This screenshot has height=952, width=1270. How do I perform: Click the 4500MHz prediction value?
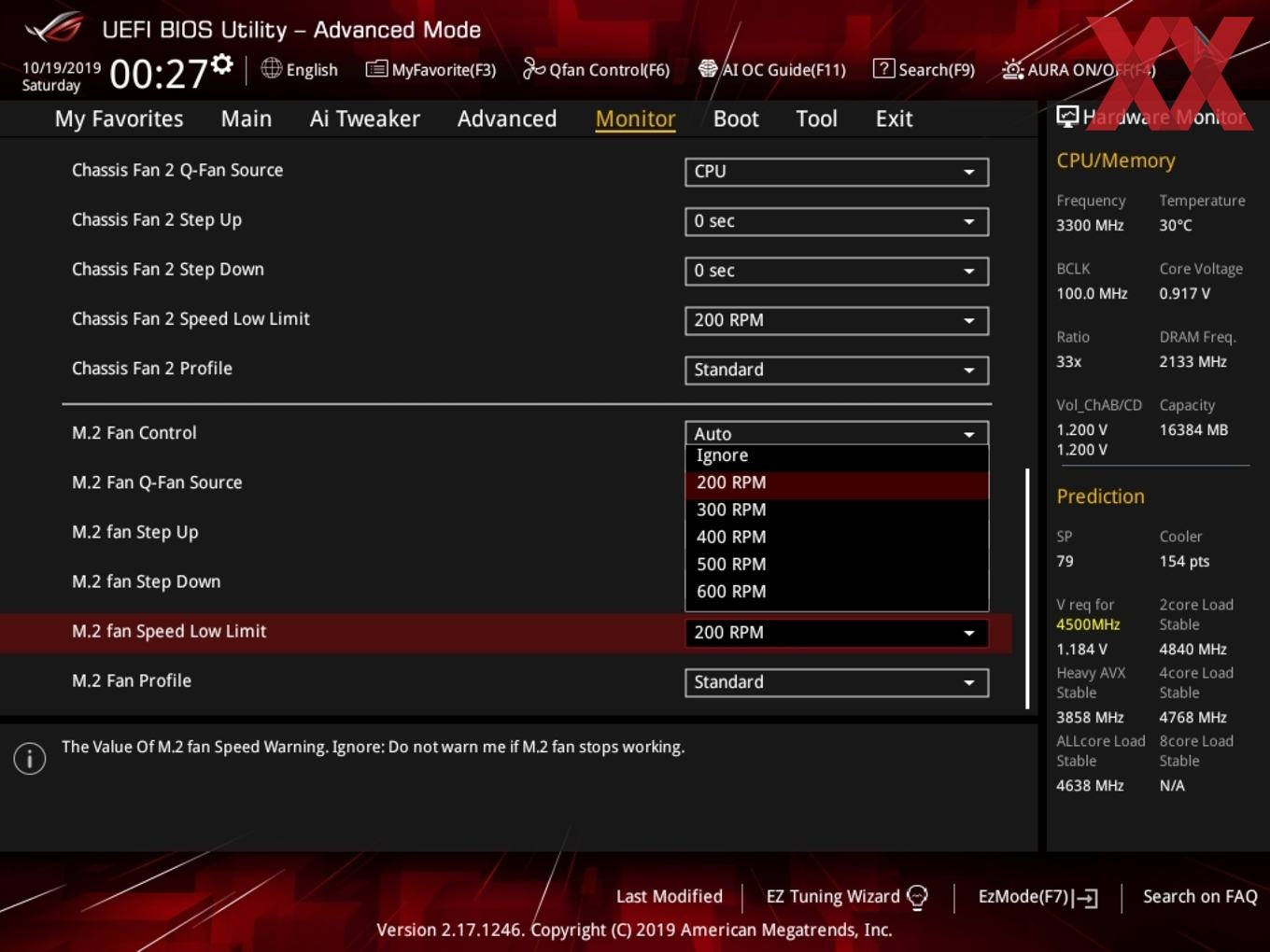[x=1088, y=624]
